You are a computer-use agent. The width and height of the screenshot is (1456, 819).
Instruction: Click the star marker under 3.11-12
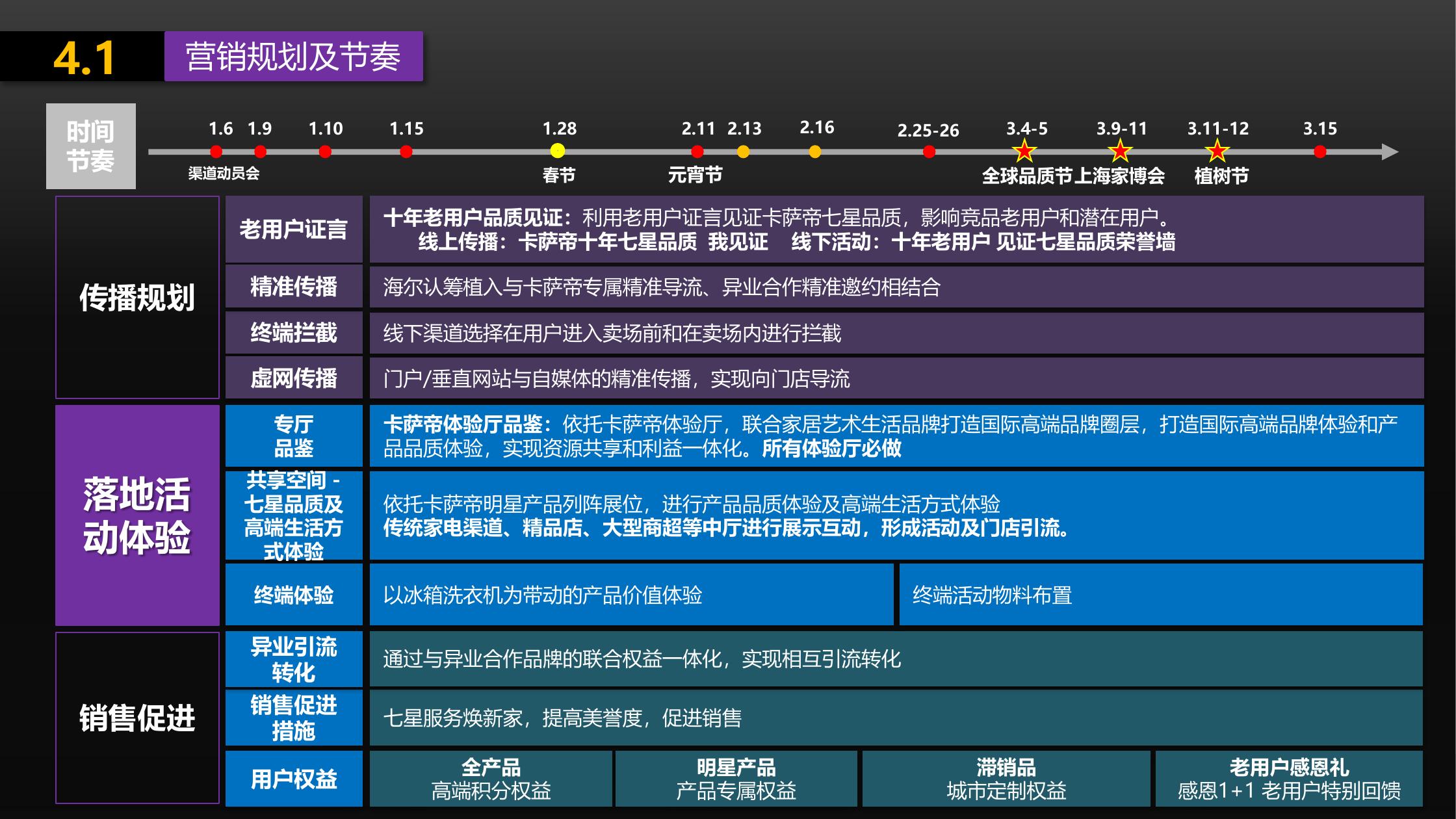pyautogui.click(x=1217, y=152)
